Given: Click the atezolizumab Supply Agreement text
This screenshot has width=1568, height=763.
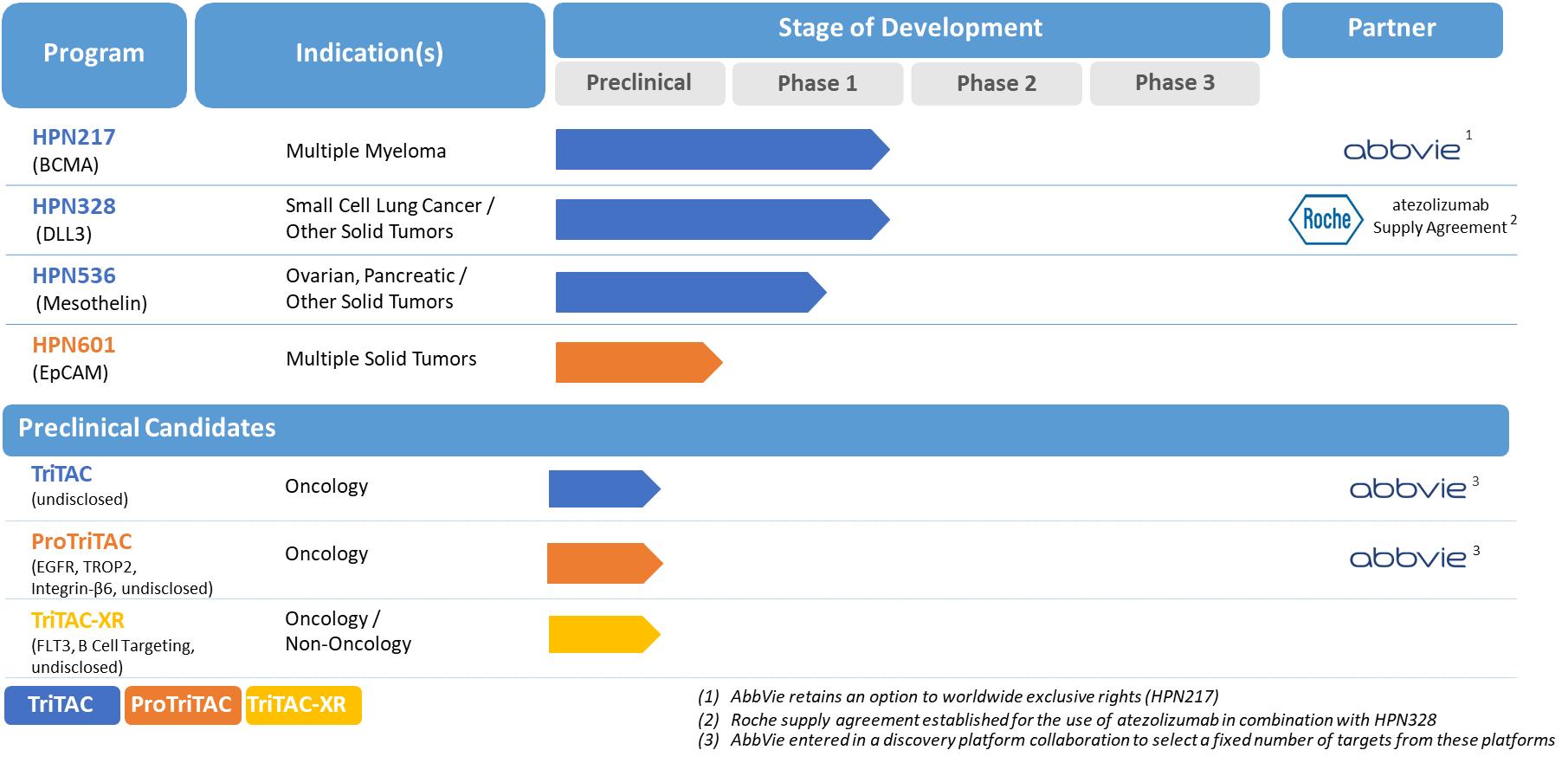Looking at the screenshot, I should tap(1440, 217).
